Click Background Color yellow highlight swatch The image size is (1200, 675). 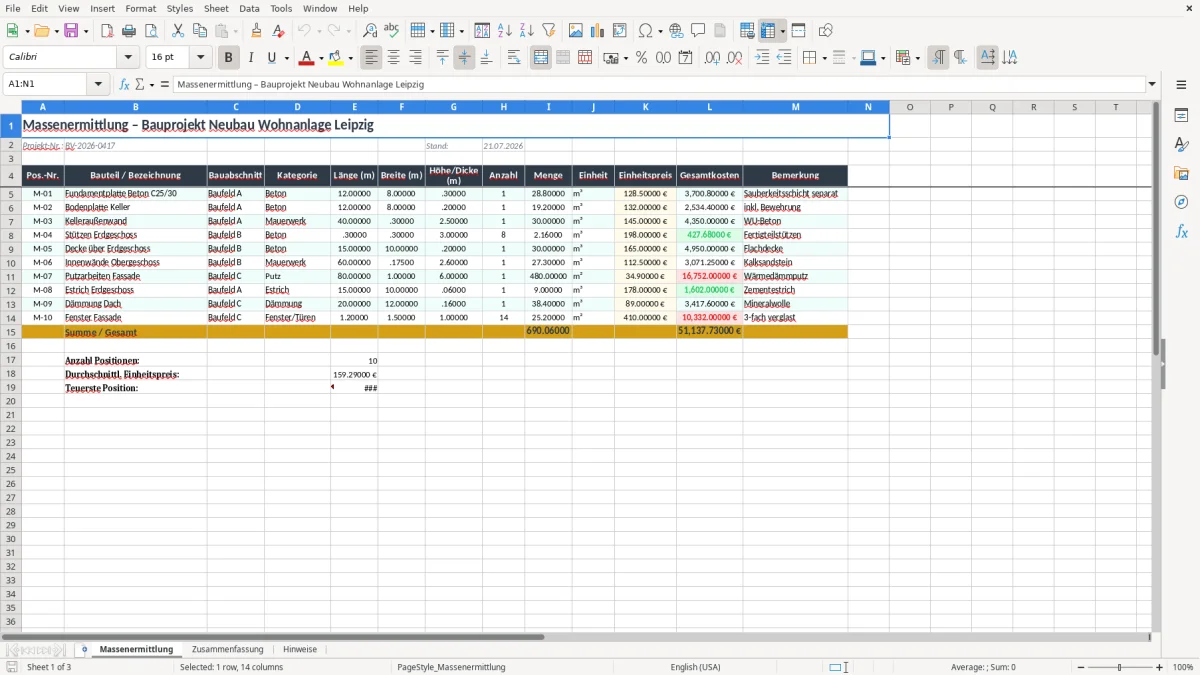click(336, 58)
